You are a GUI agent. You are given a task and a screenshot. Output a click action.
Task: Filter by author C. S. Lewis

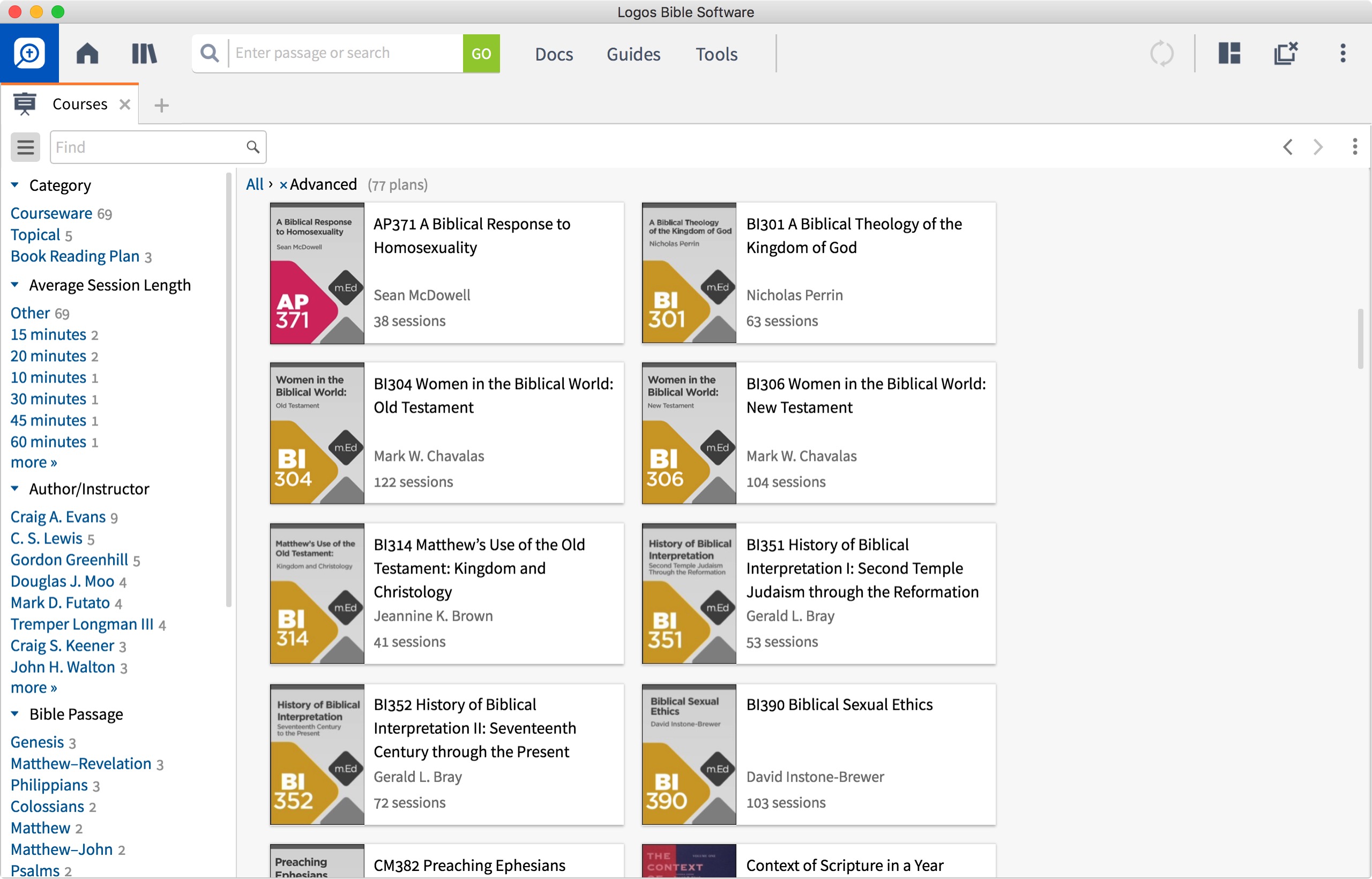tap(46, 538)
